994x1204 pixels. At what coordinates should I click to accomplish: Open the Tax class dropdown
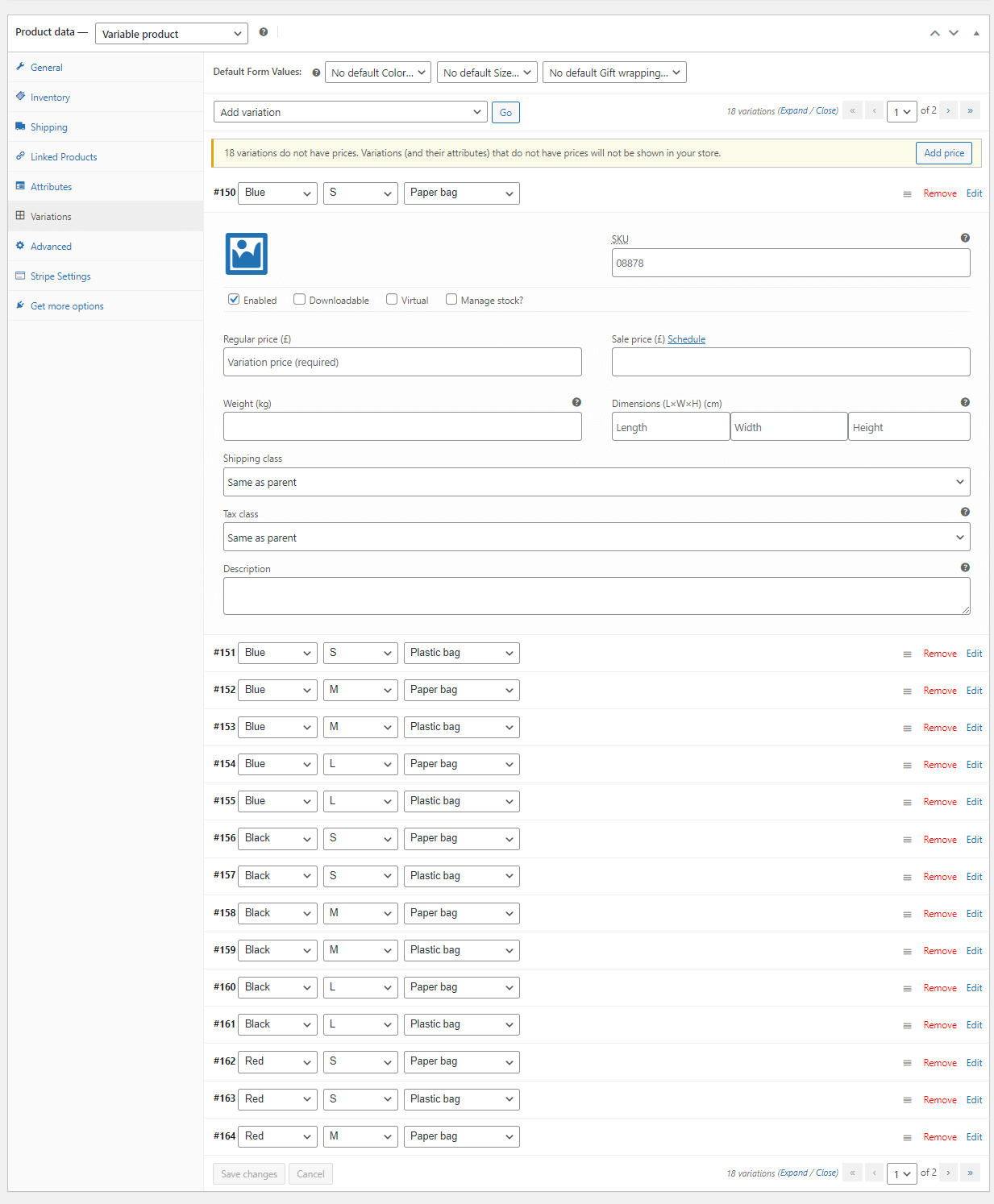[x=597, y=538]
